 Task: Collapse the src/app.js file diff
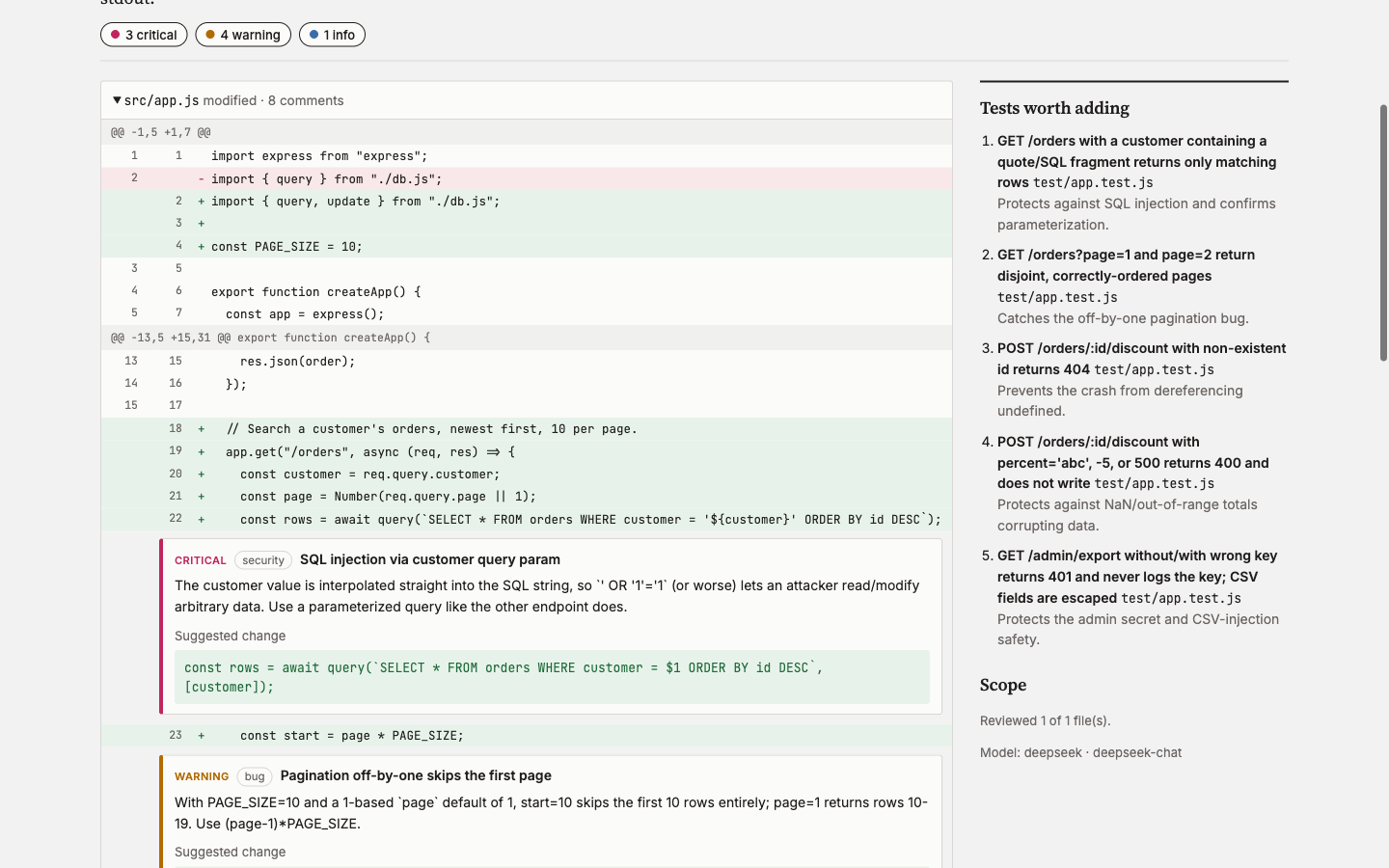pyautogui.click(x=117, y=100)
